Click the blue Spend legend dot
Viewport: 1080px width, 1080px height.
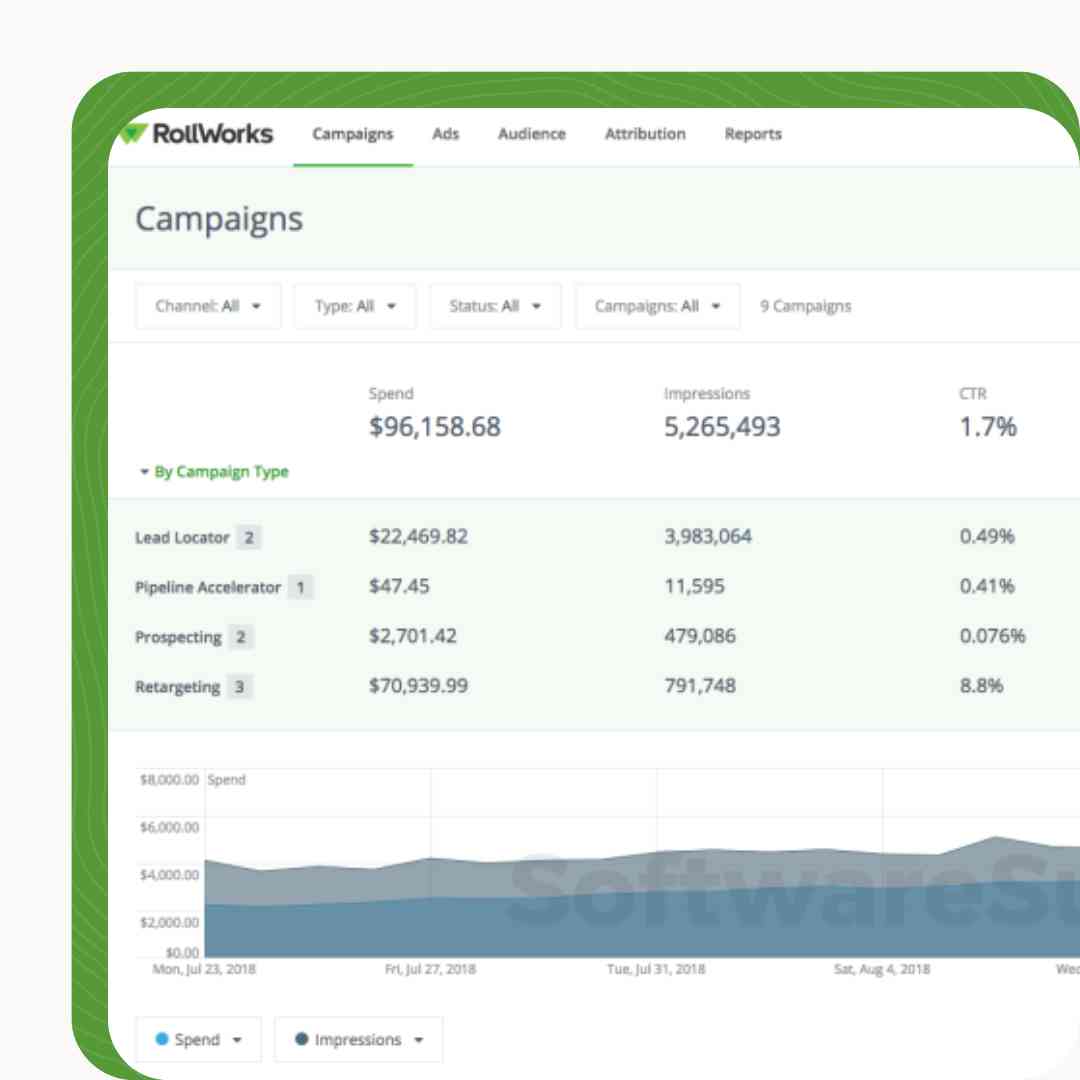(162, 1039)
